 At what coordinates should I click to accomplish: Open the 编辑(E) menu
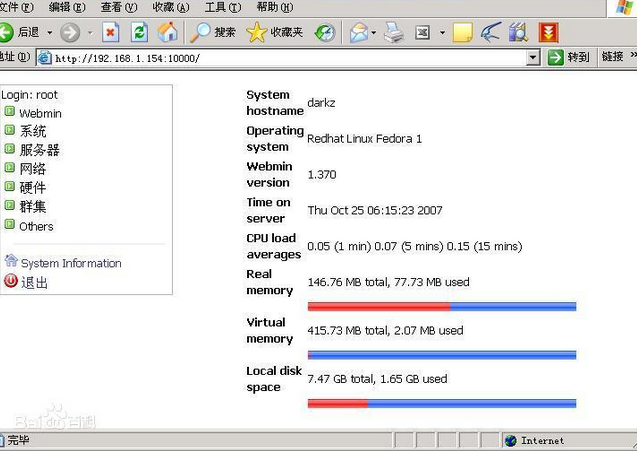[67, 7]
